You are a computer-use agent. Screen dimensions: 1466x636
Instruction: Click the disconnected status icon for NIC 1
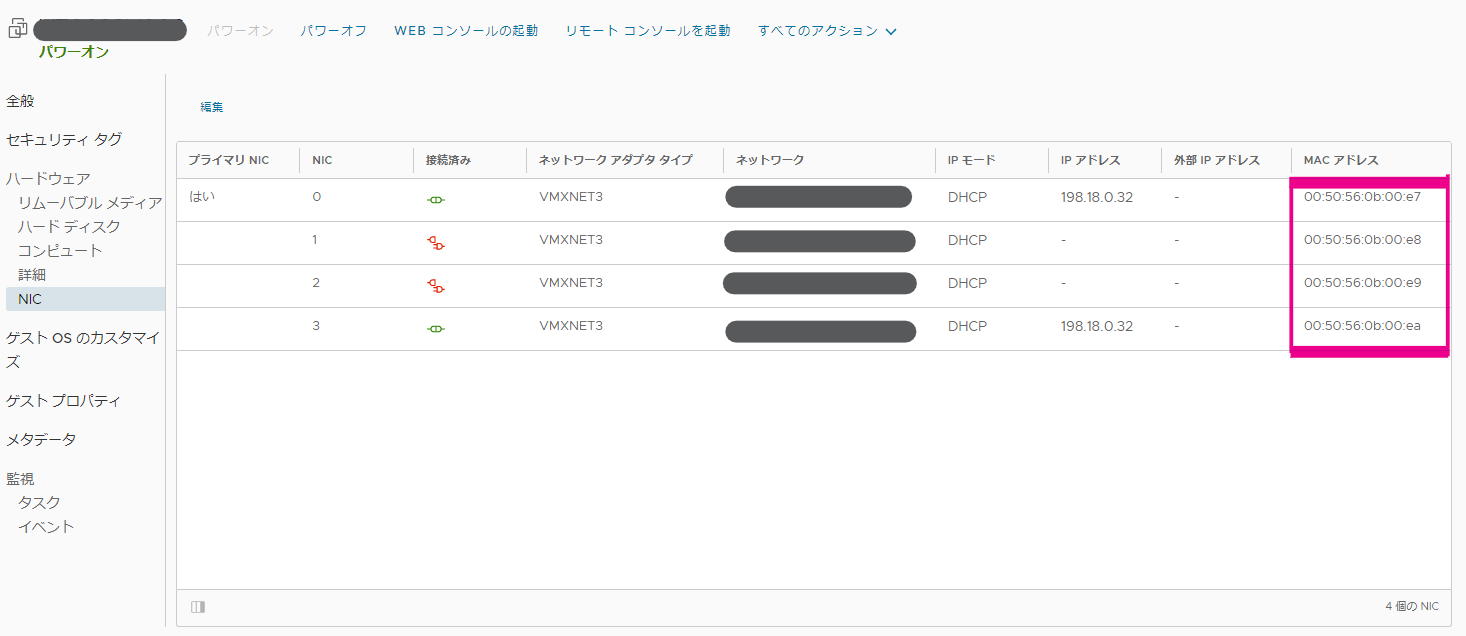click(435, 242)
